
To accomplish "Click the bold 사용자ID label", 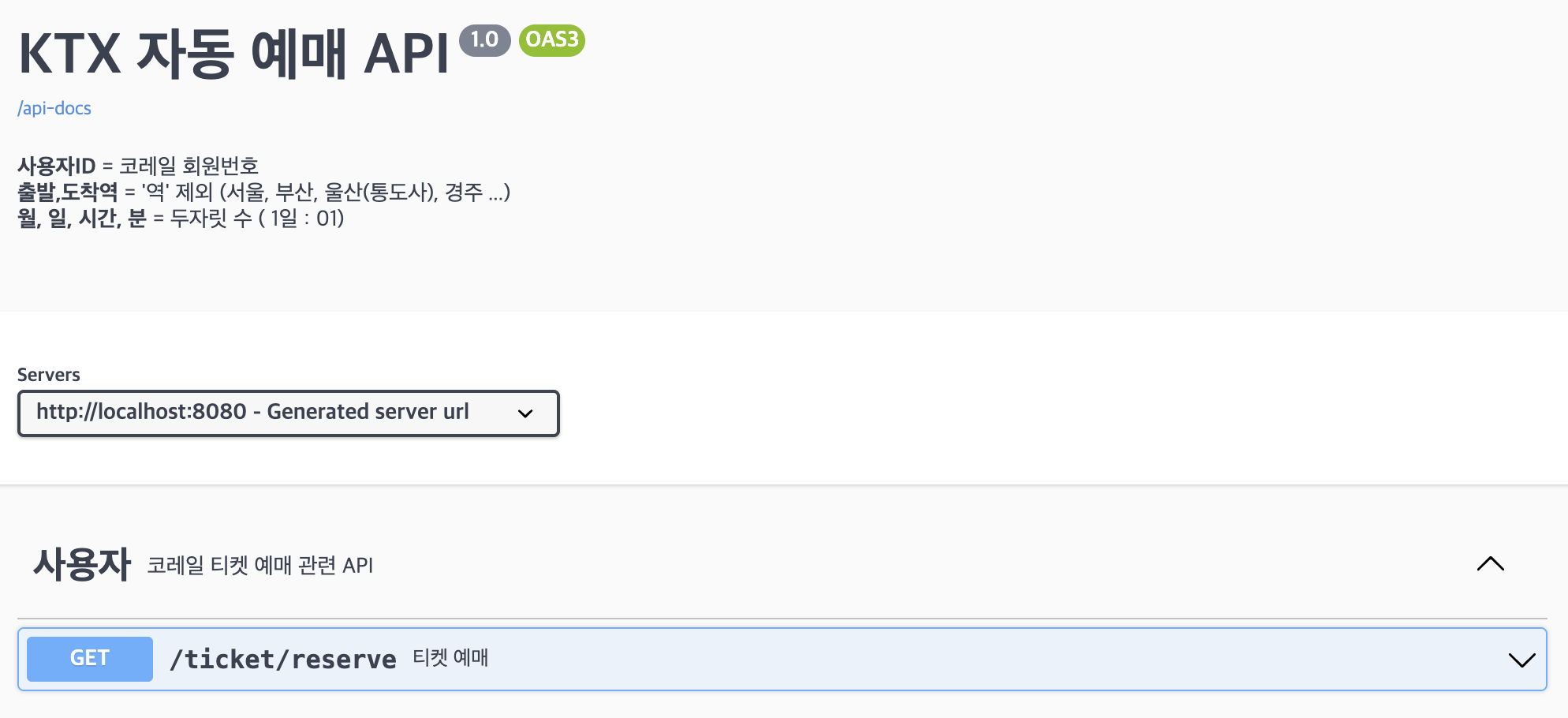I will [x=57, y=166].
